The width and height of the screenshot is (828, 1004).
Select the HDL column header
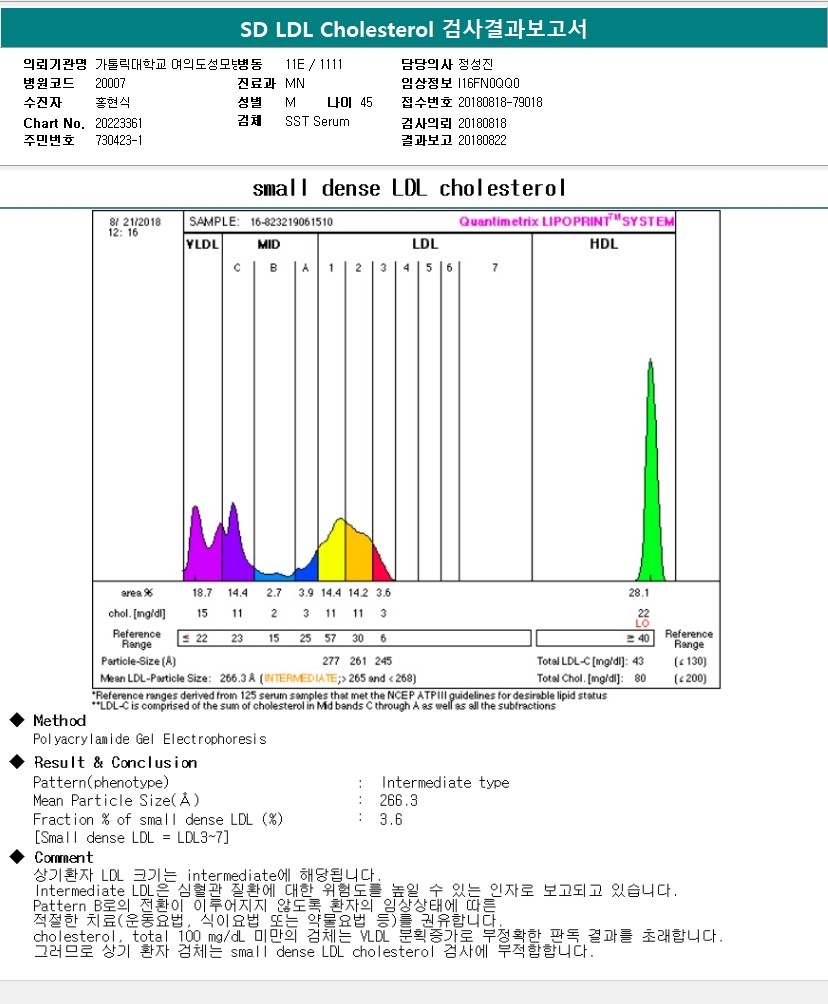(x=604, y=244)
